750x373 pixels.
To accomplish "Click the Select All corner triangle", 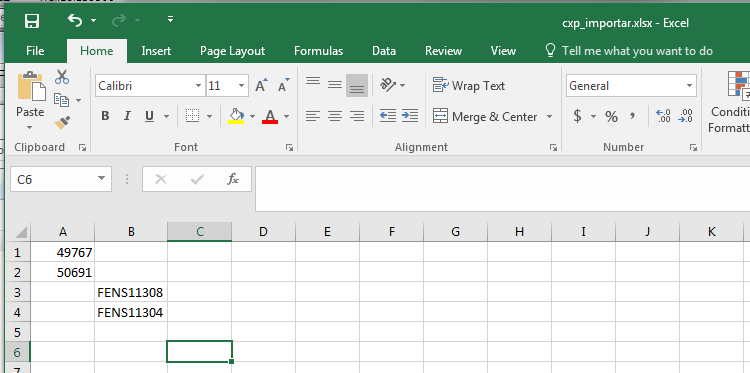I will pos(20,232).
